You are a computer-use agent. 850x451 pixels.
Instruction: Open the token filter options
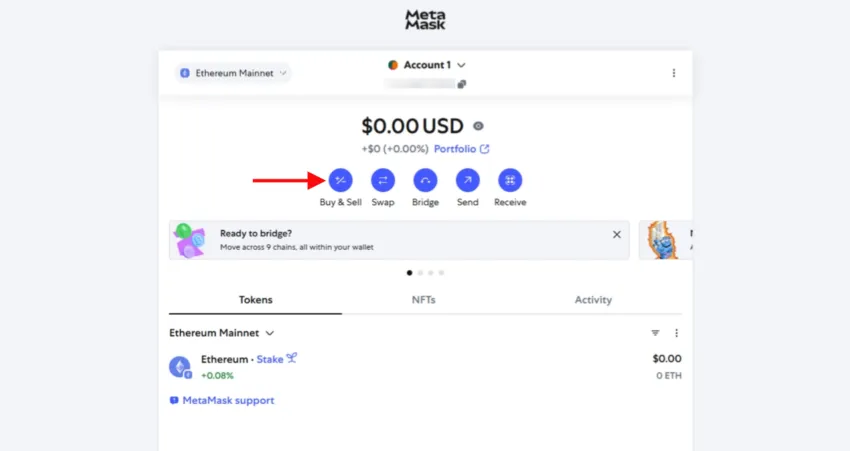655,333
